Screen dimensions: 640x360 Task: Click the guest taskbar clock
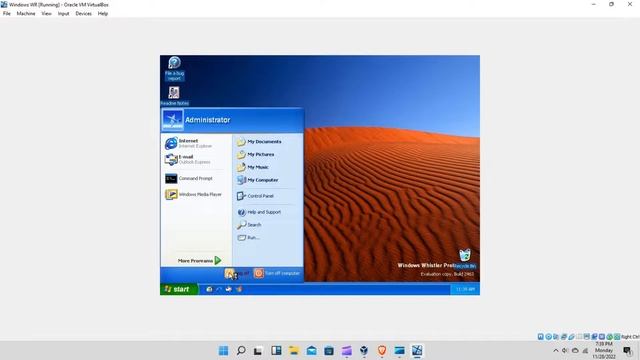click(465, 289)
